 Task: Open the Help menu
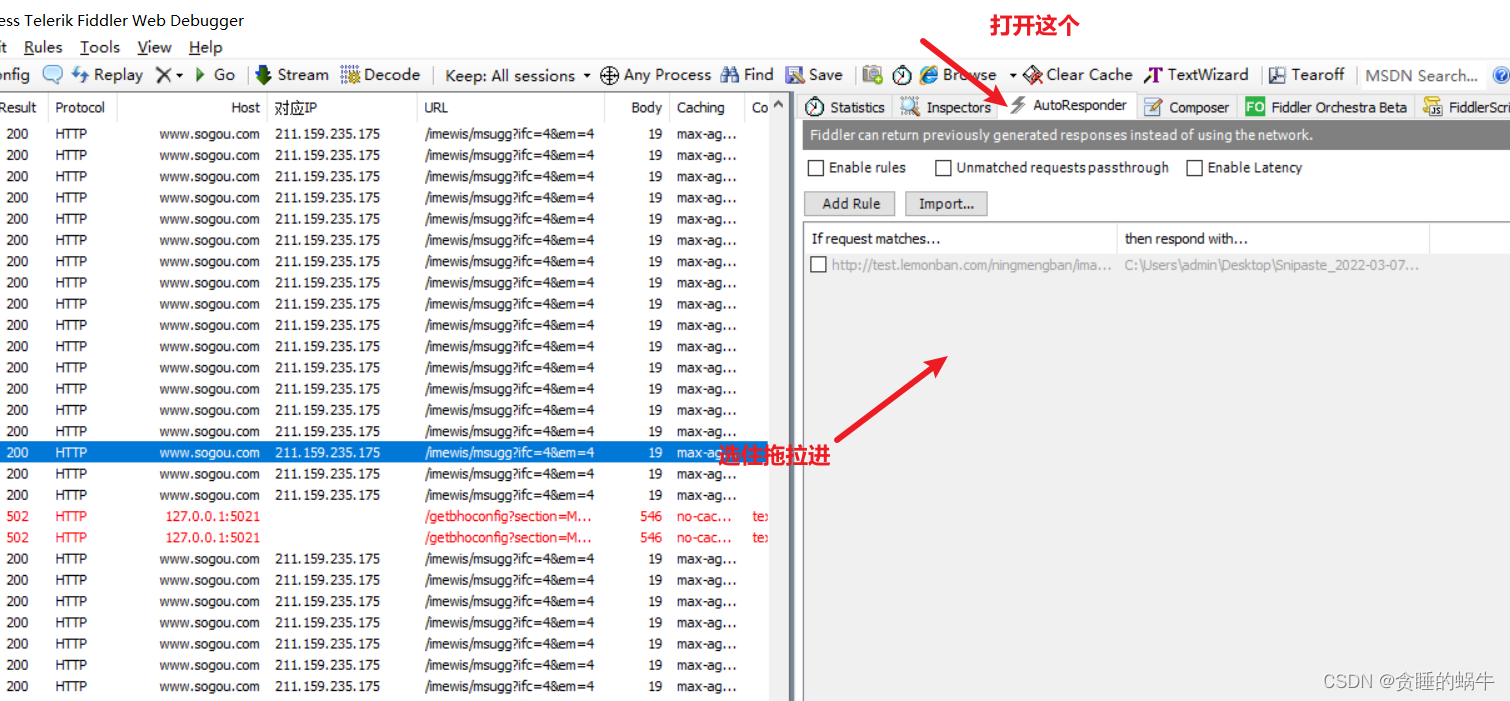click(205, 47)
